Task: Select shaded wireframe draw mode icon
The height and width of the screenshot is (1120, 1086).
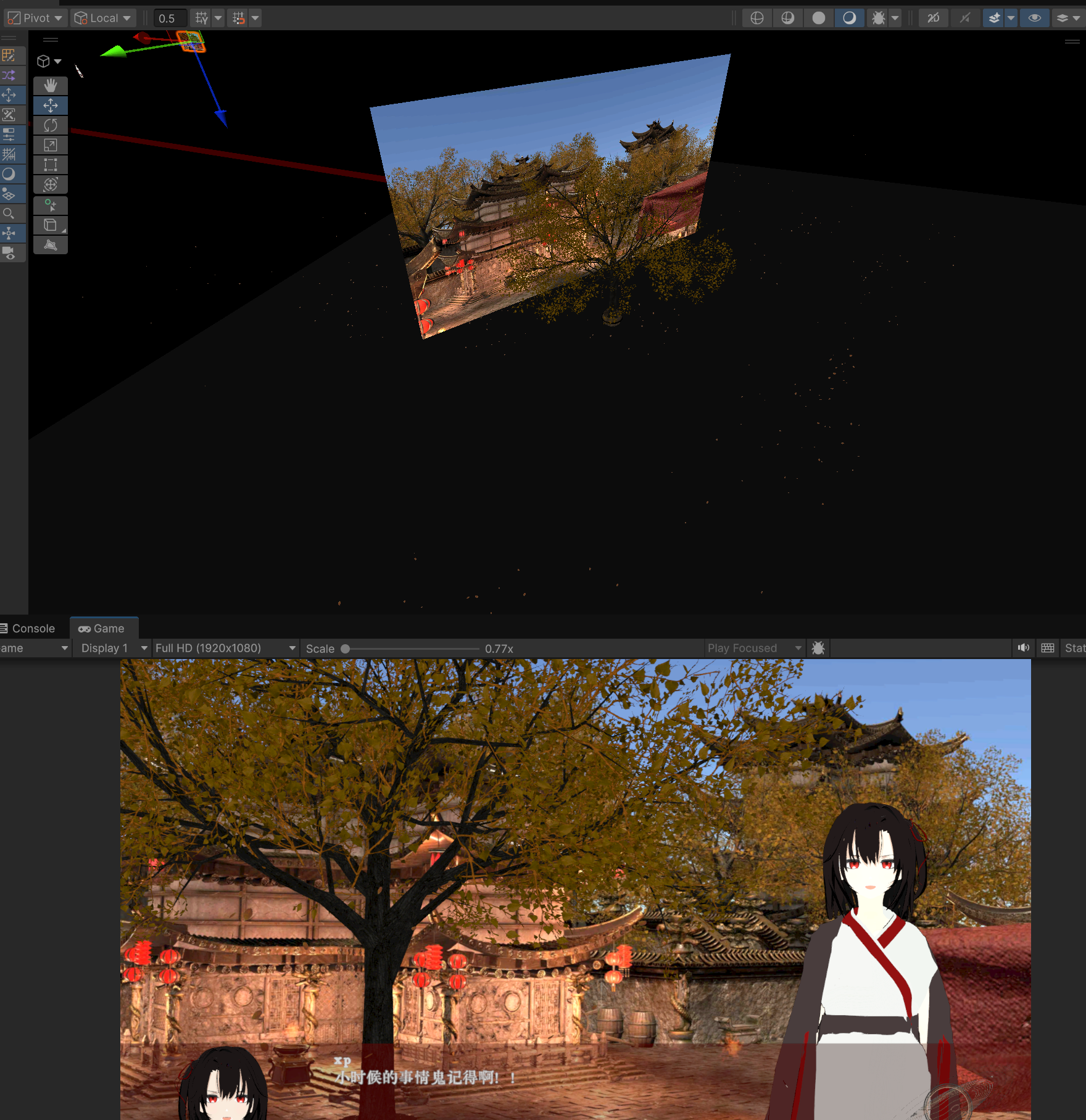Action: [x=788, y=18]
